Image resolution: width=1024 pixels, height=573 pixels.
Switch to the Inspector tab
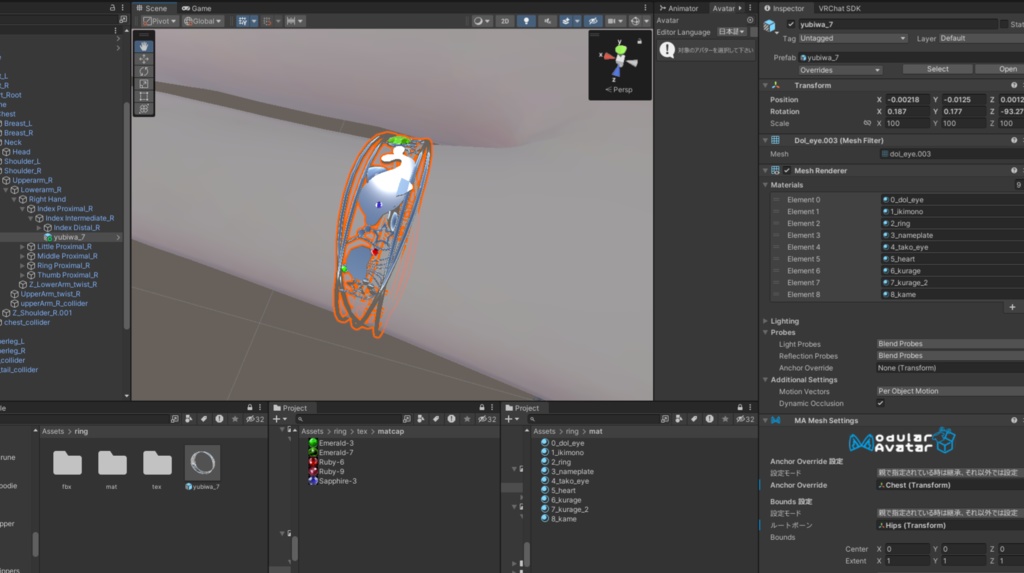(784, 8)
